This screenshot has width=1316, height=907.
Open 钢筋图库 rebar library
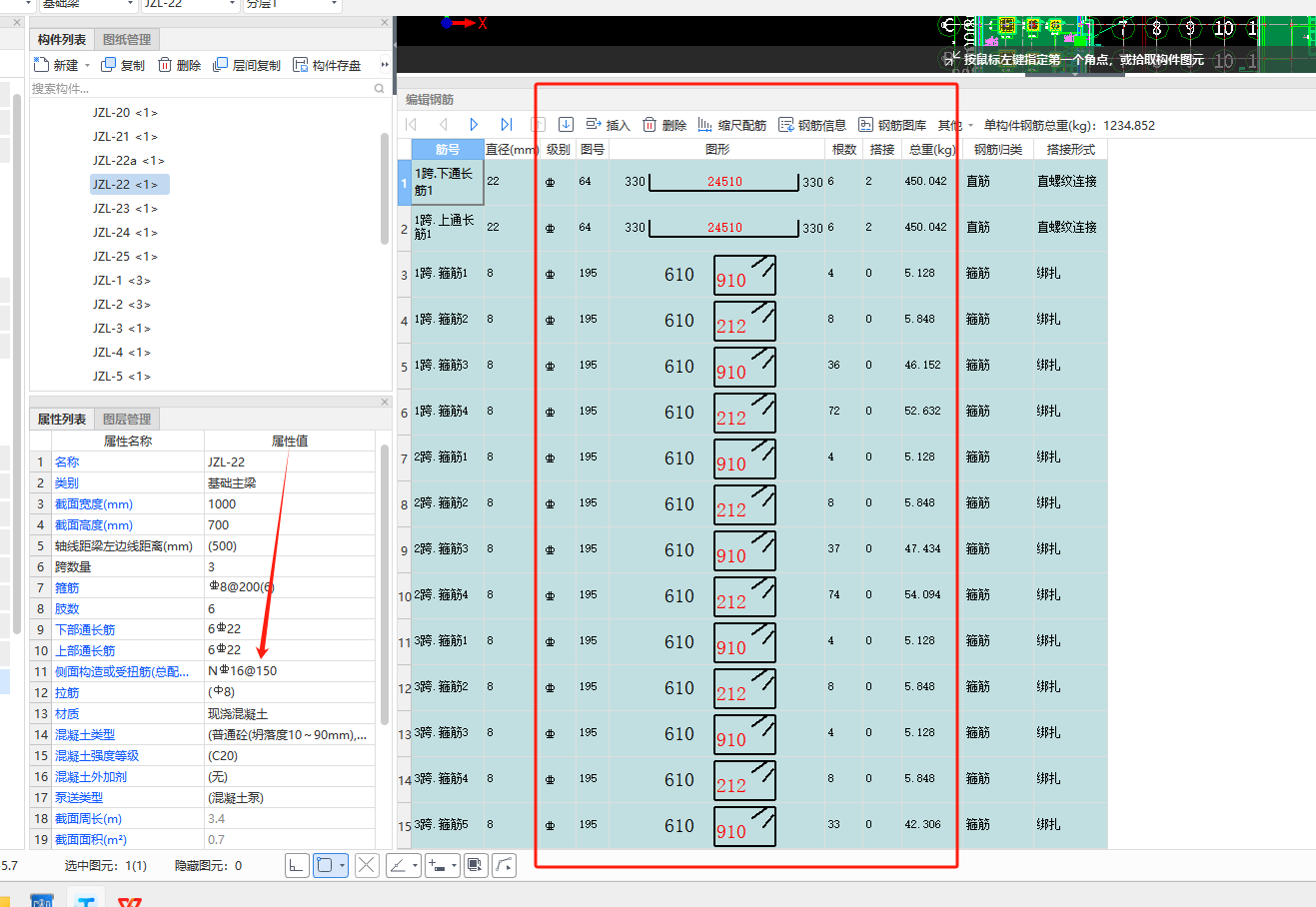point(892,125)
